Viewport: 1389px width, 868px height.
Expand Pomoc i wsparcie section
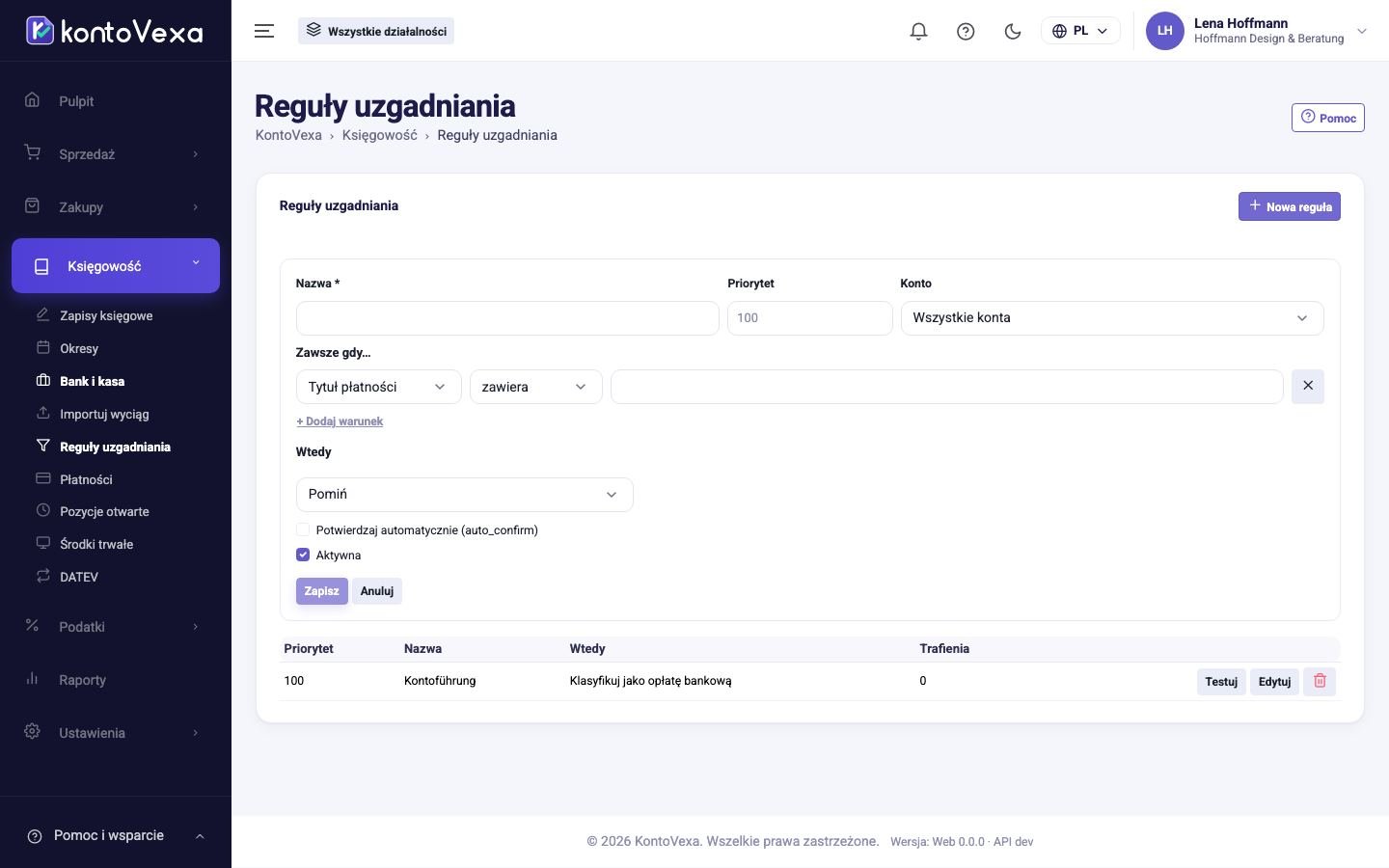click(116, 835)
